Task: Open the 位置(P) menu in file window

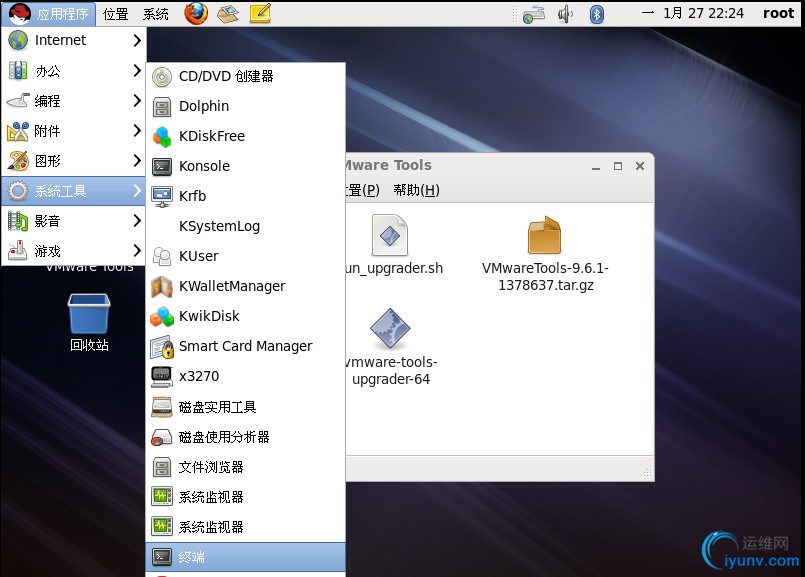Action: pos(363,190)
